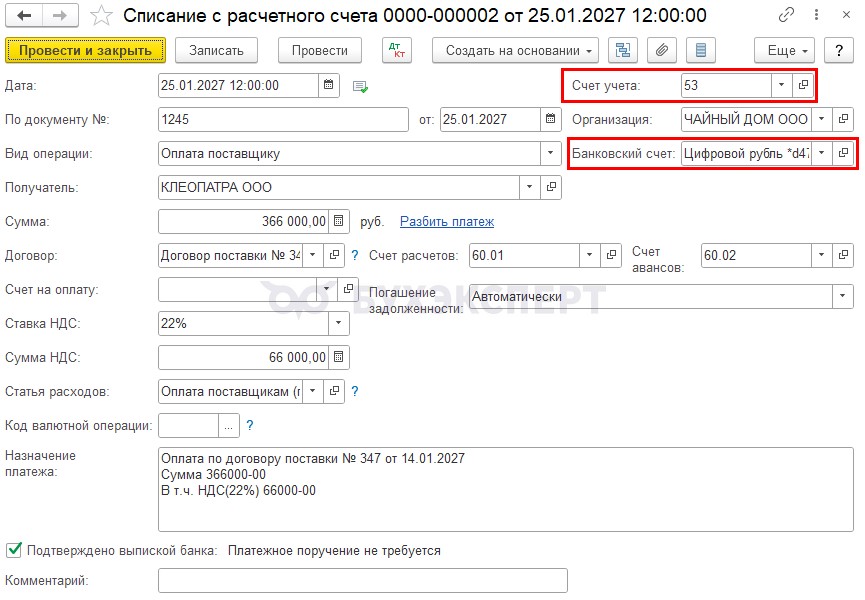Click into По документу № field
865x600 pixels.
point(283,119)
